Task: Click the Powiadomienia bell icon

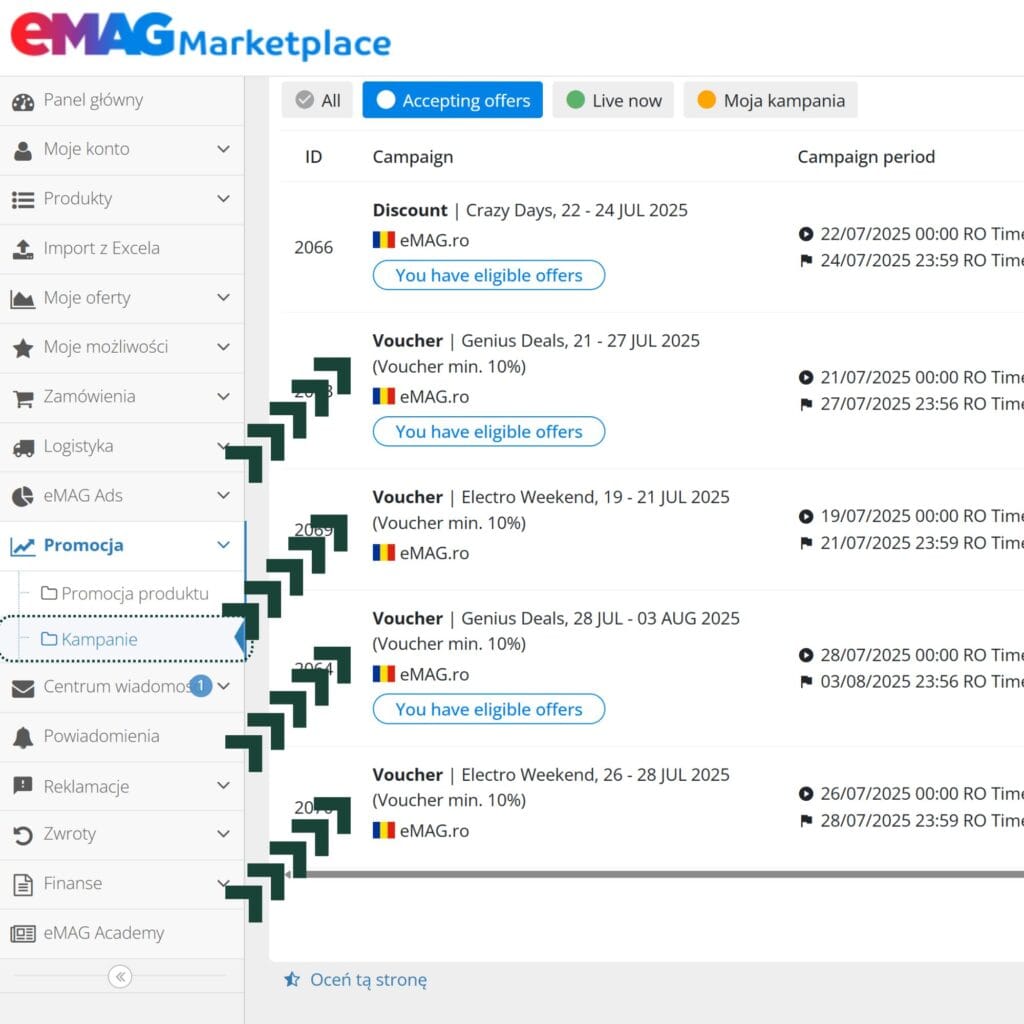Action: click(23, 738)
